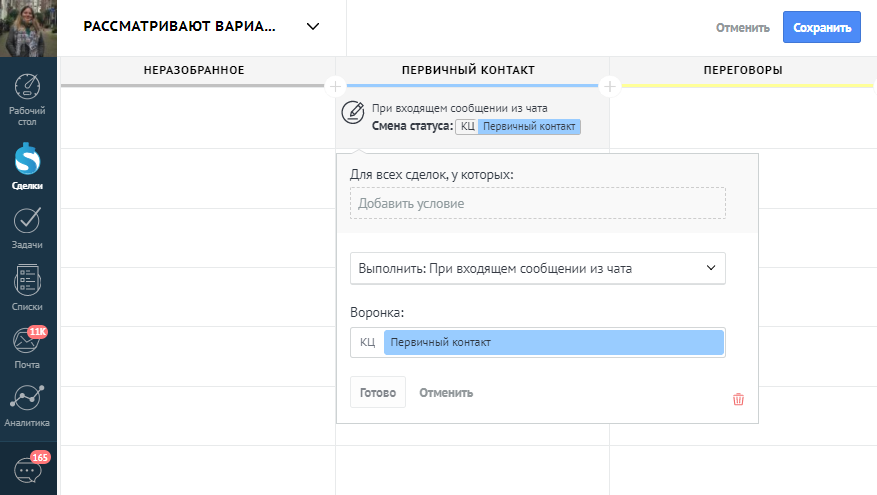Click the blue Сохранить button
877x495 pixels.
coord(821,28)
